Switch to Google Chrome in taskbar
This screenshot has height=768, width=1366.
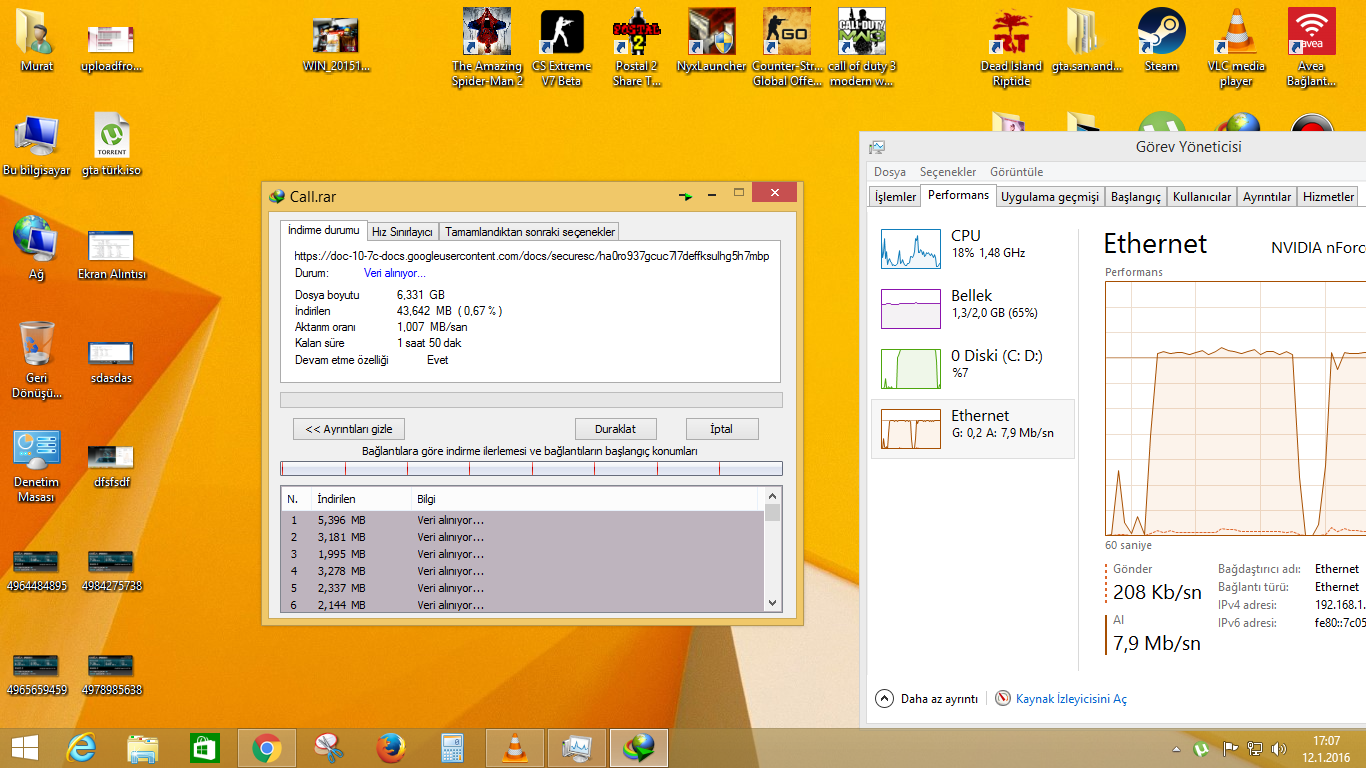pos(267,748)
